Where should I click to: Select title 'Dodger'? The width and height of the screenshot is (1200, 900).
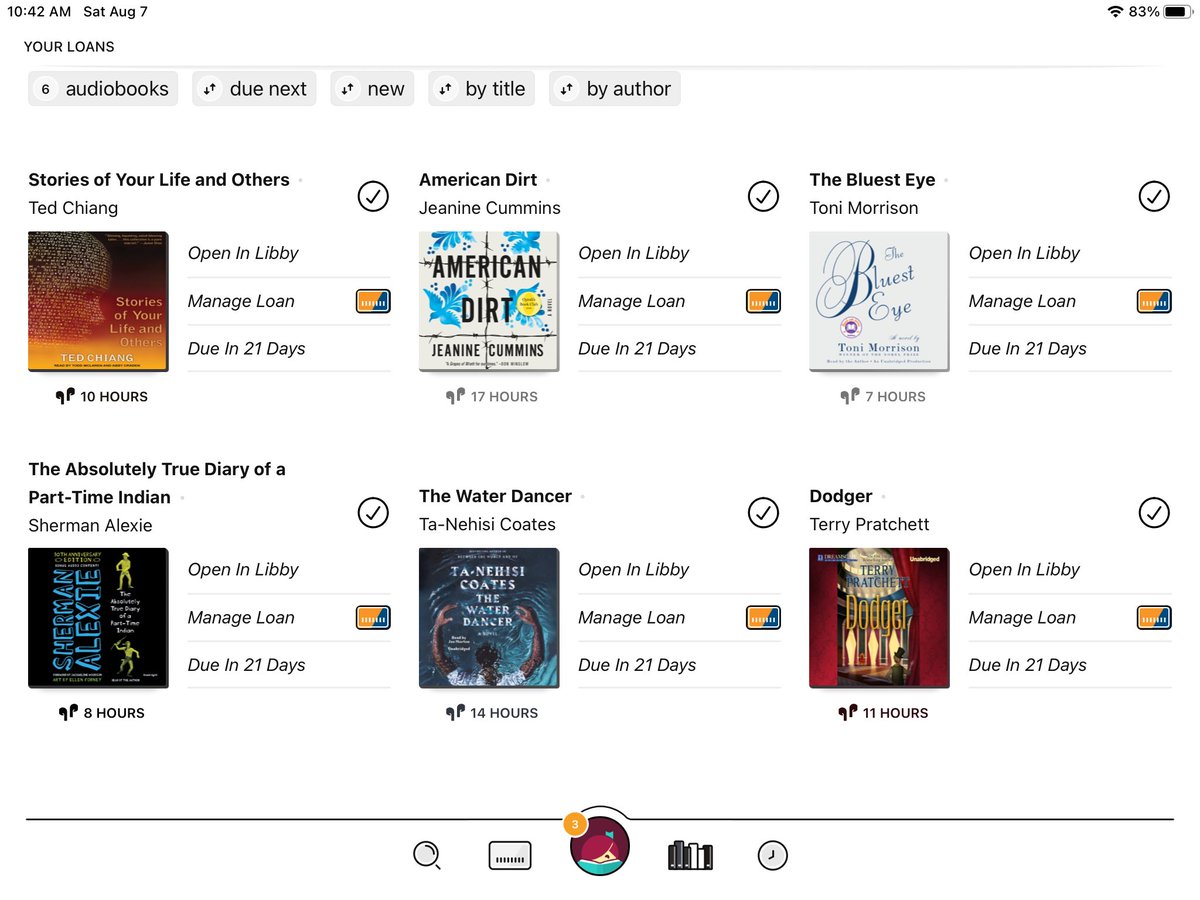pyautogui.click(x=841, y=496)
